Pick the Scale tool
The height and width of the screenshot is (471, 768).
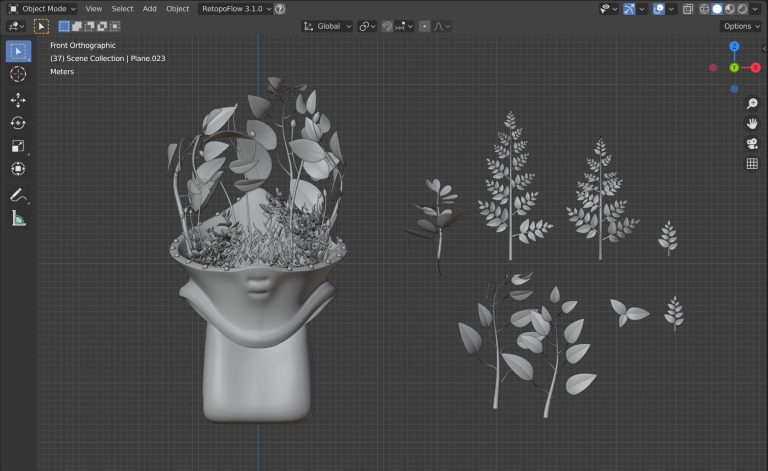pos(18,145)
